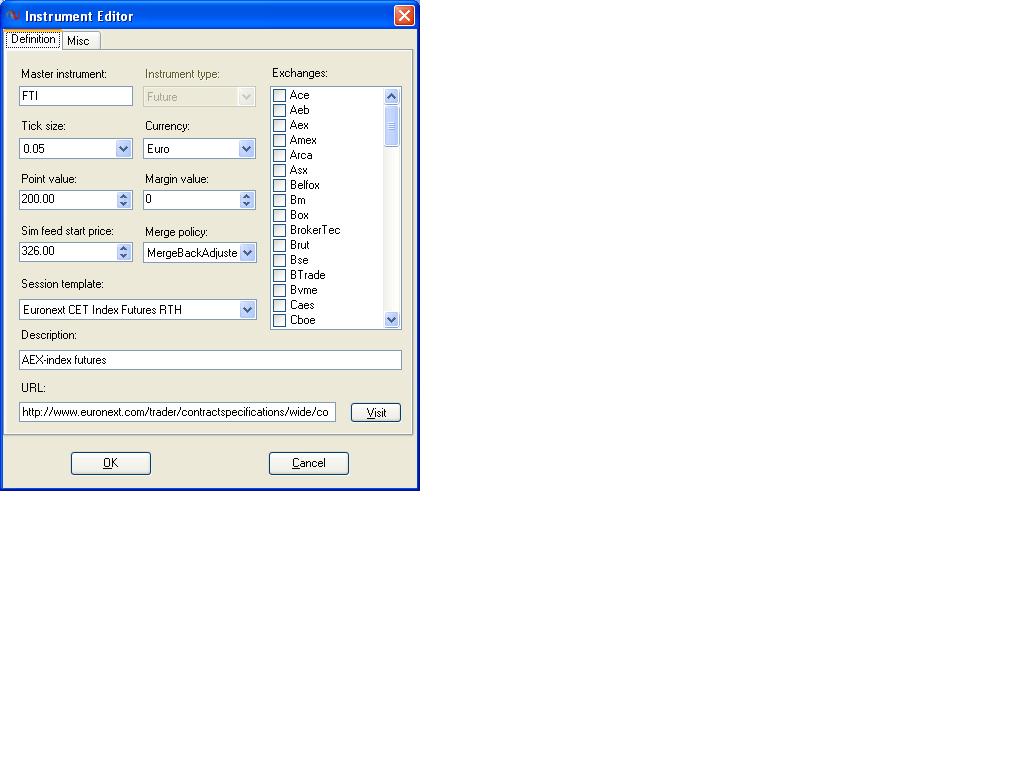Enable the Aeb exchange checkbox
Viewport: 1024px width, 757px height.
coord(280,110)
